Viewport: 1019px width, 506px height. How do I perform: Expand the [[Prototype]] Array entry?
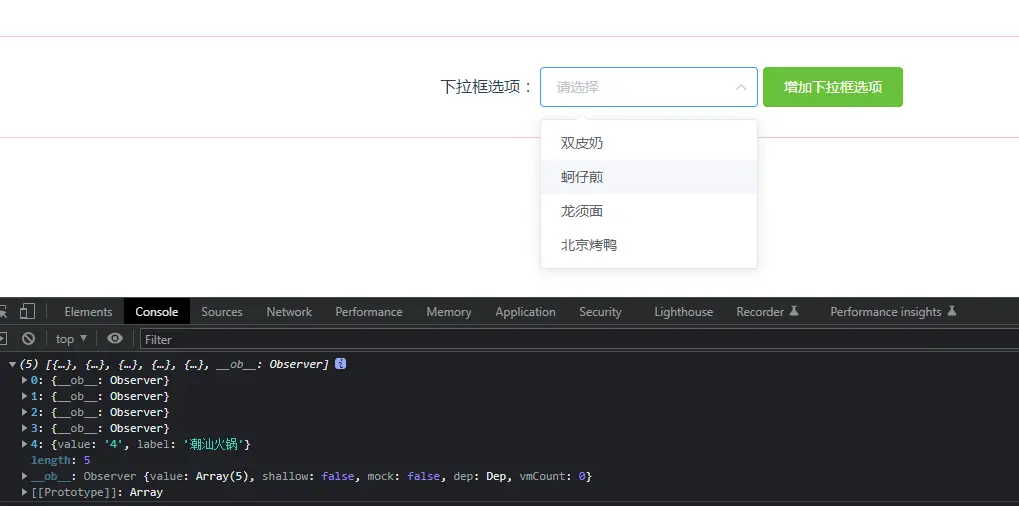tap(25, 492)
